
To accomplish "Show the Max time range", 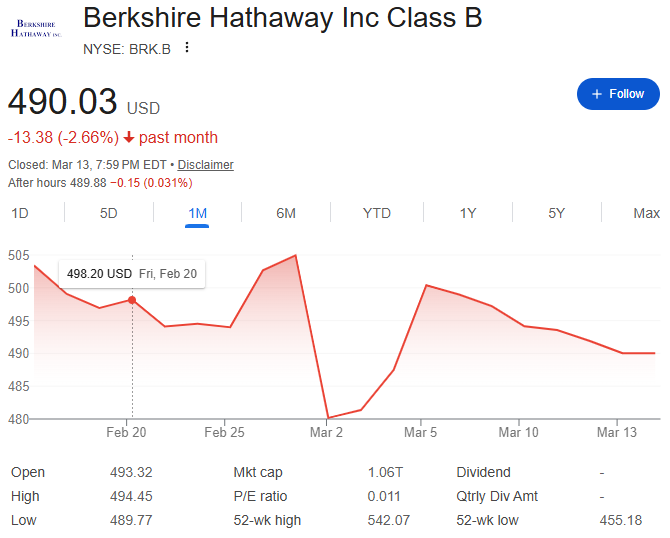I will coord(646,213).
